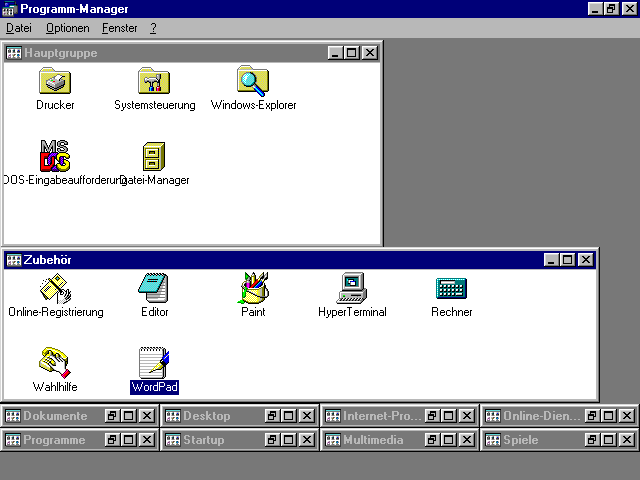This screenshot has height=480, width=640.
Task: Close the Zubehör window
Action: pyautogui.click(x=586, y=260)
